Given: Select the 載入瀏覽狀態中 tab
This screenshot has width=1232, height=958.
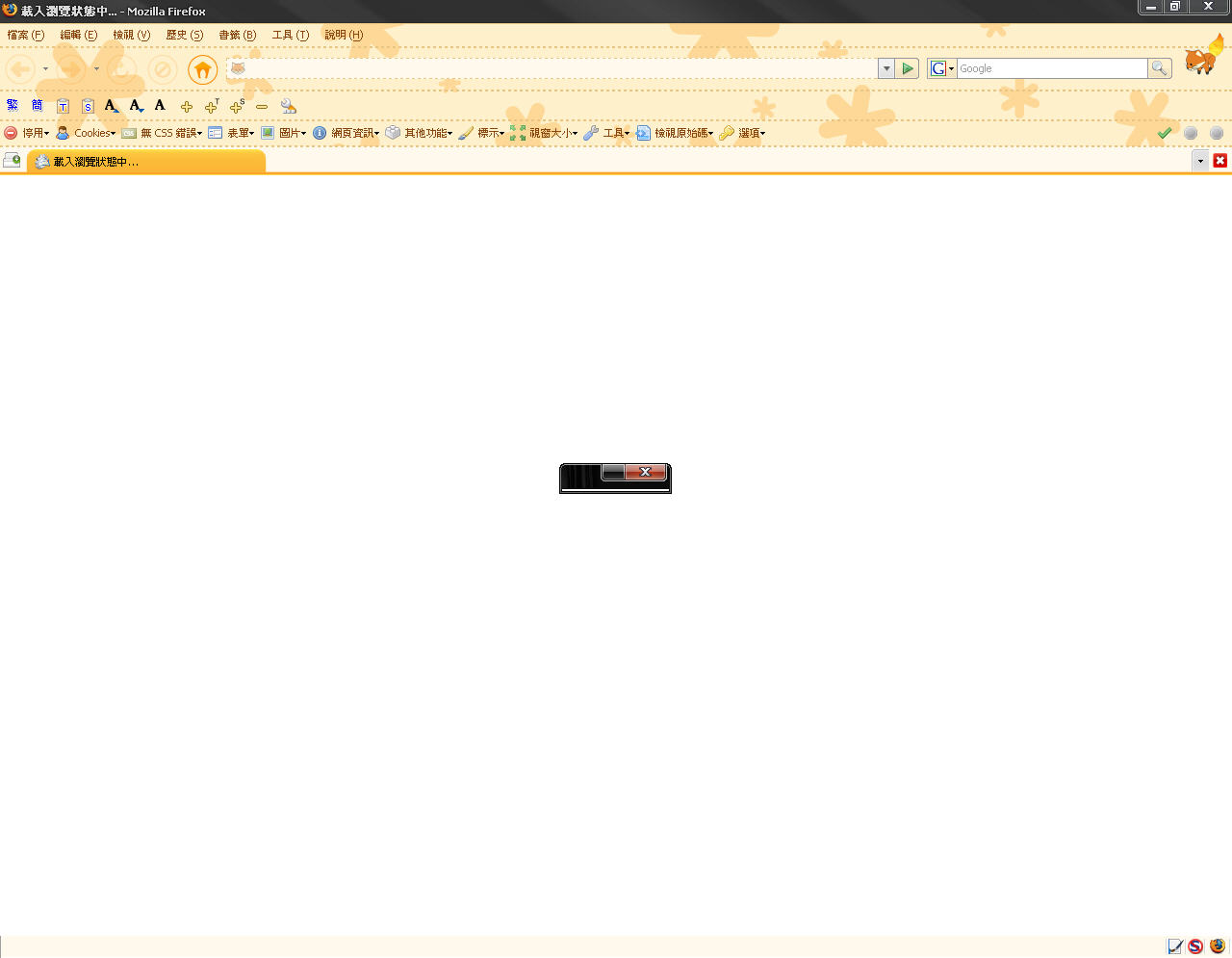Looking at the screenshot, I should pos(145,162).
